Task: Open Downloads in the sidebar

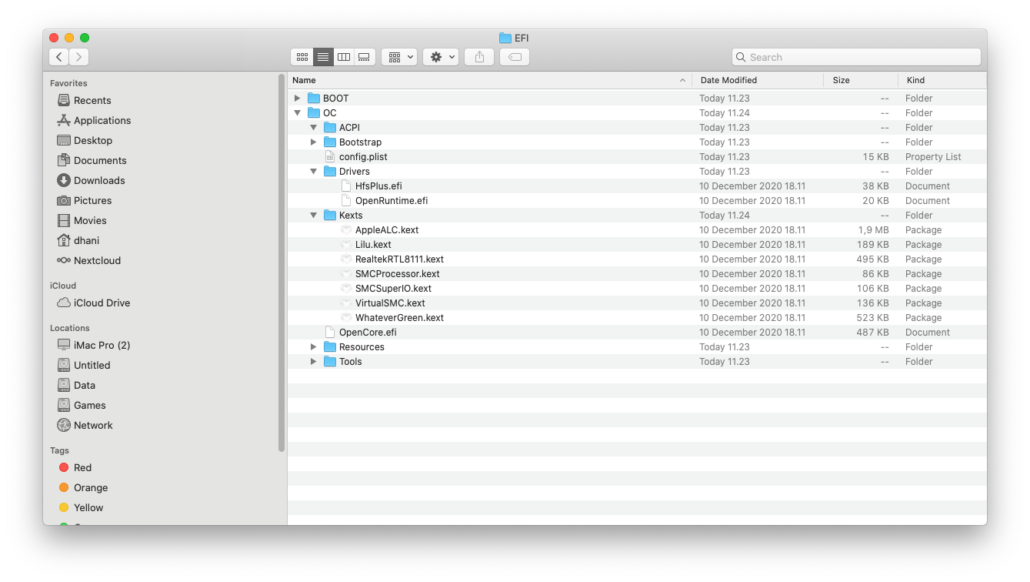Action: 98,180
